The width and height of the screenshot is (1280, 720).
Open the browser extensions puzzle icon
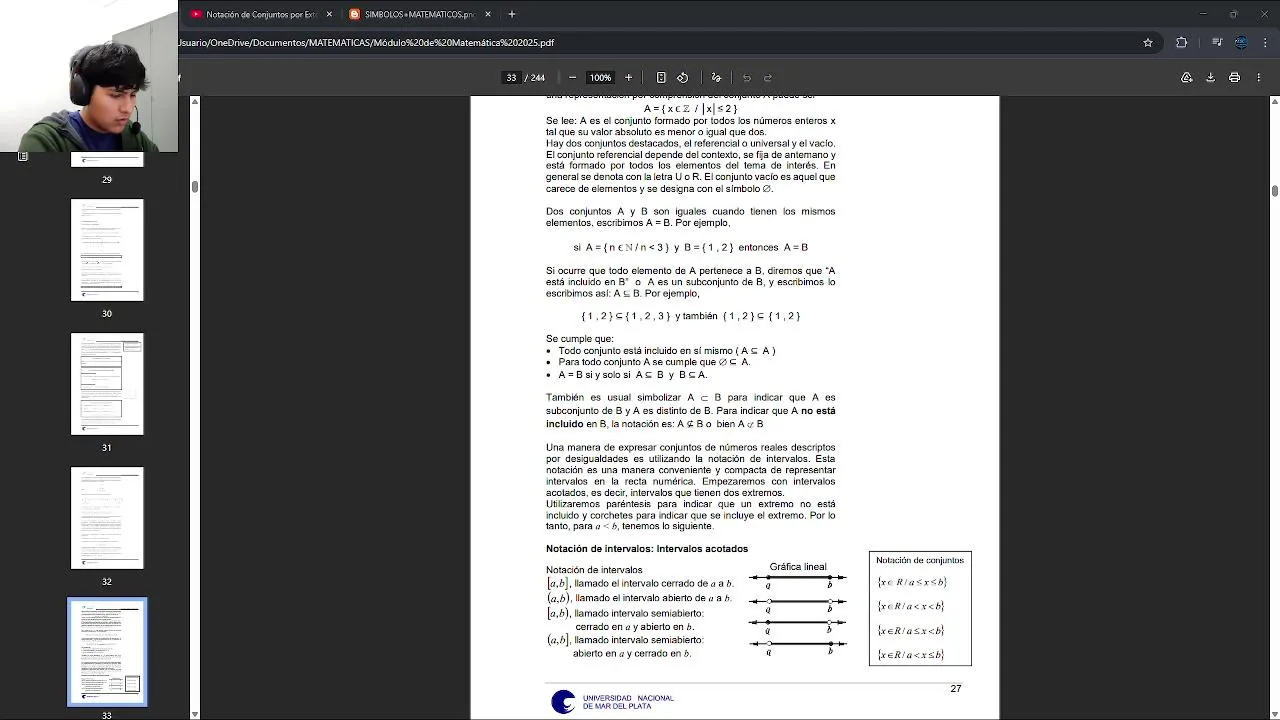(1182, 42)
